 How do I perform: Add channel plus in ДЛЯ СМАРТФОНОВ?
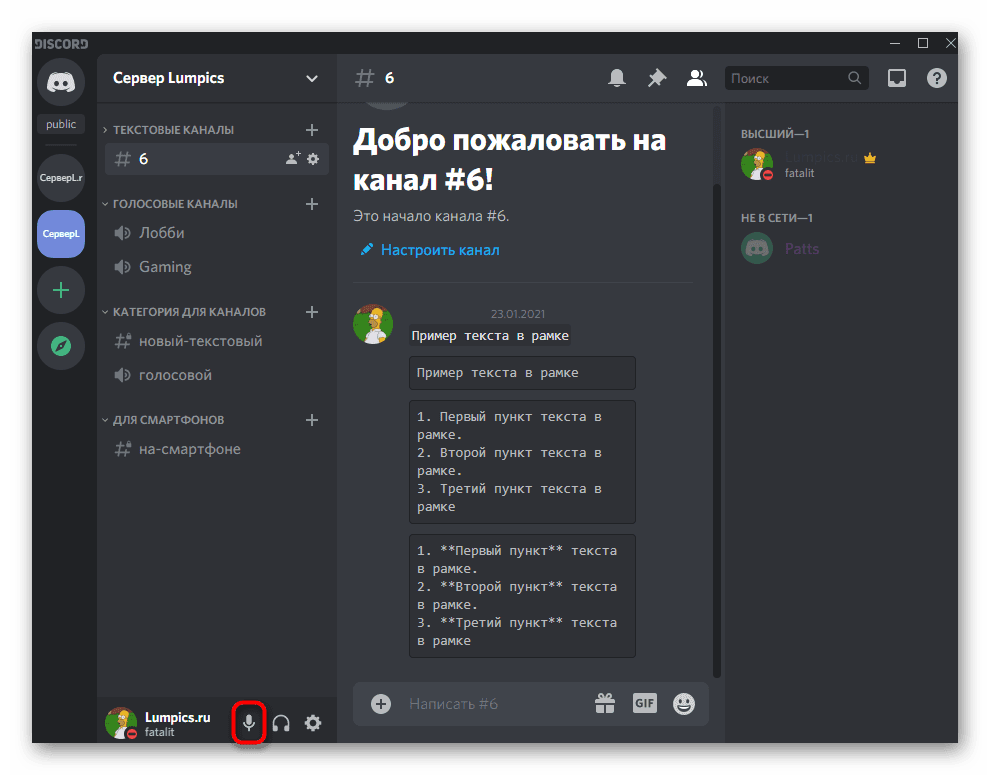[x=312, y=420]
